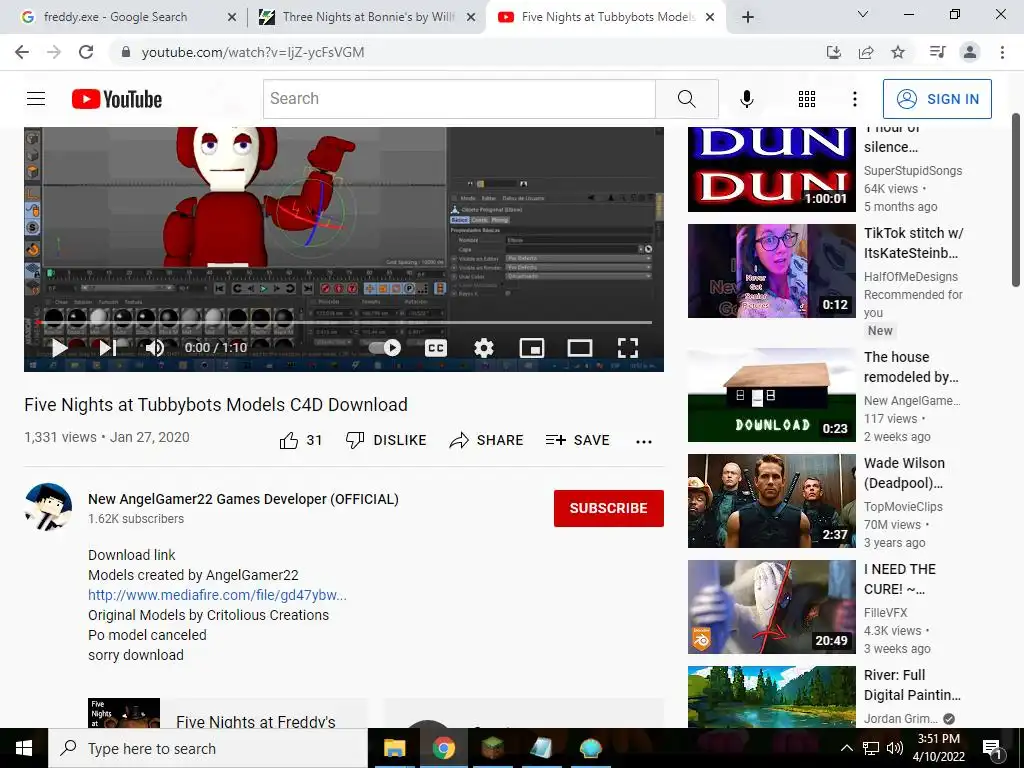The width and height of the screenshot is (1024, 768).
Task: Save the video to a playlist
Action: click(x=577, y=441)
